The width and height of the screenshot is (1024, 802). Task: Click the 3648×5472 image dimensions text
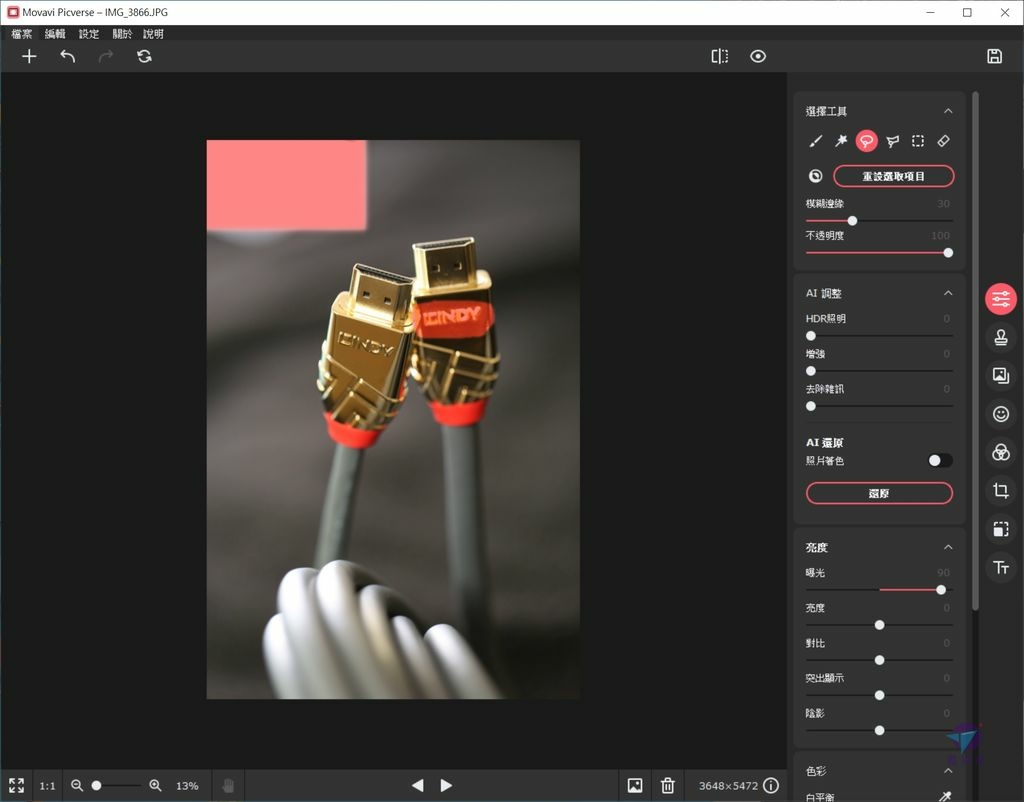[x=728, y=786]
